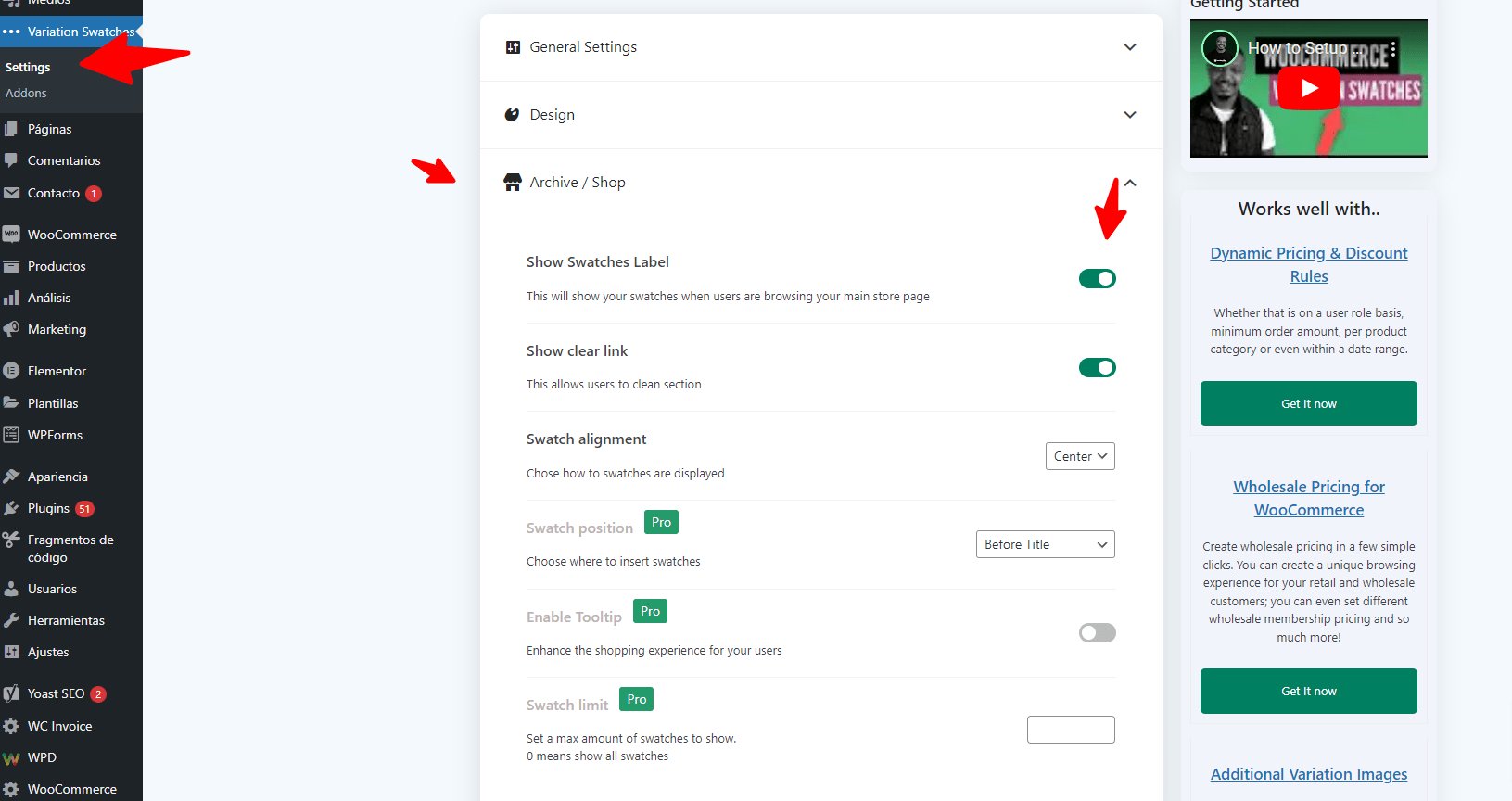
Task: Click the video channel avatar
Action: [1220, 48]
